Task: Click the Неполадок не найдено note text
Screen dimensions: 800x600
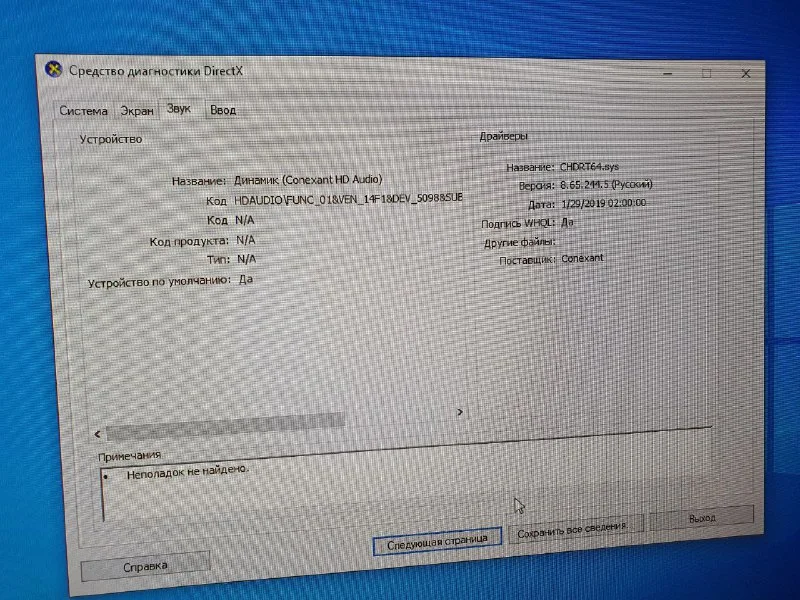Action: tap(187, 473)
